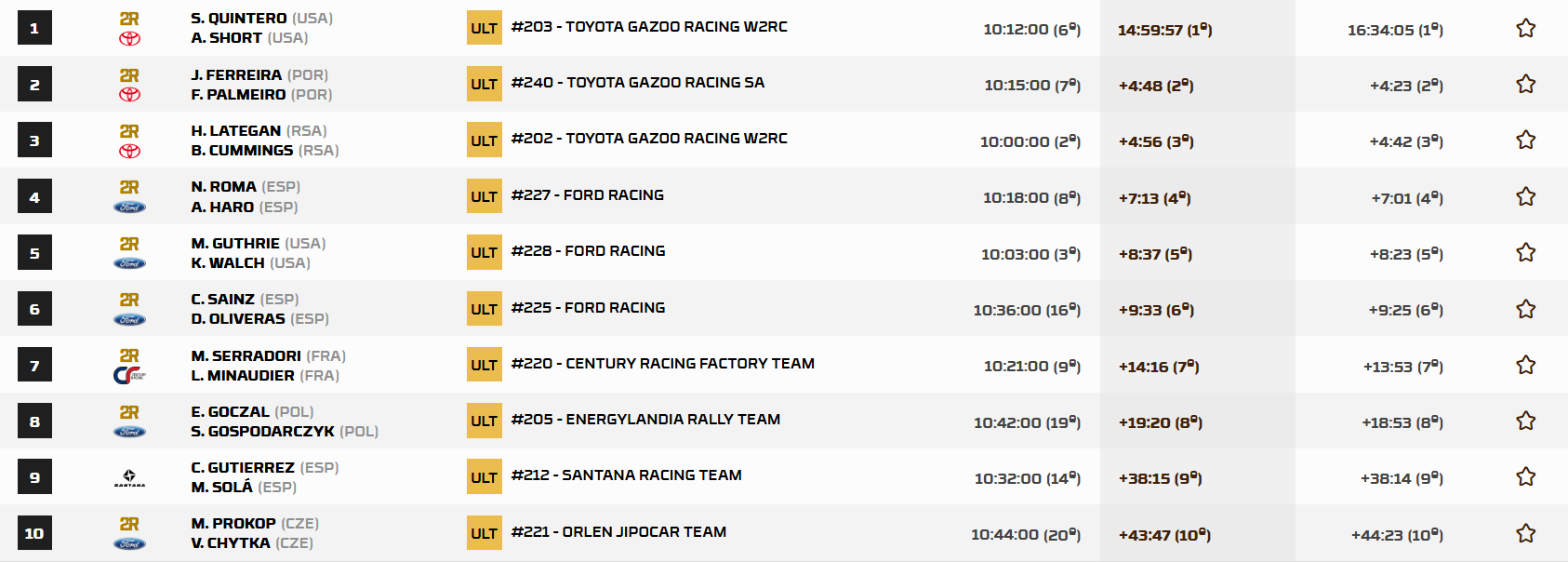Image resolution: width=1568 pixels, height=562 pixels.
Task: Click E. Goczal star favorite icon
Action: click(x=1525, y=421)
